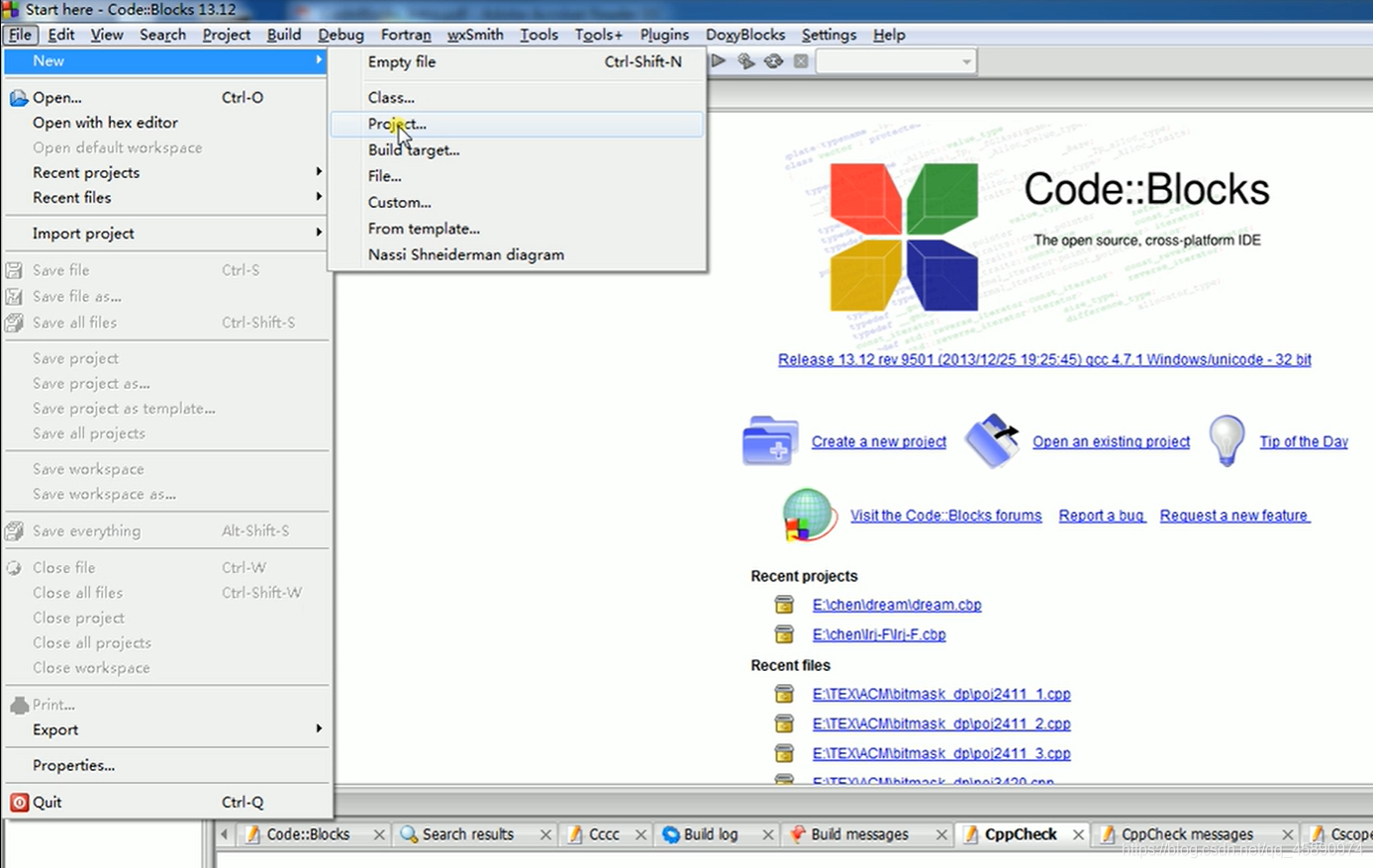Choose Class... from the New submenu
Image resolution: width=1373 pixels, height=868 pixels.
click(517, 98)
